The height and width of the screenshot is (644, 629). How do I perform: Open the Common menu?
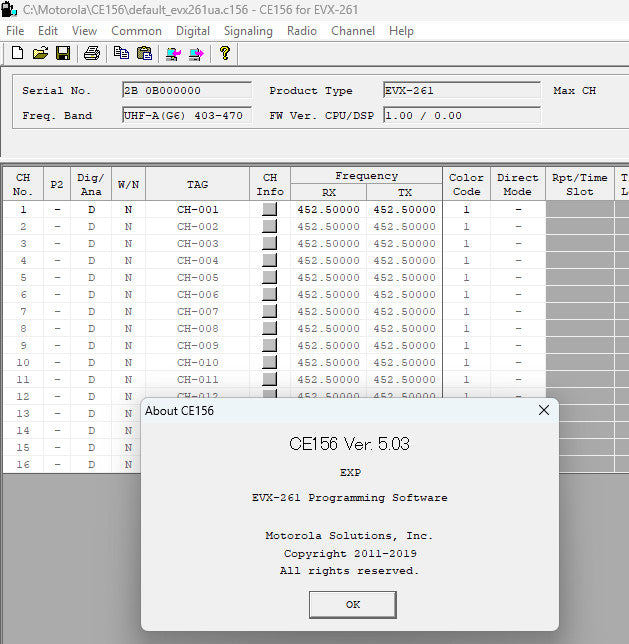pos(136,31)
